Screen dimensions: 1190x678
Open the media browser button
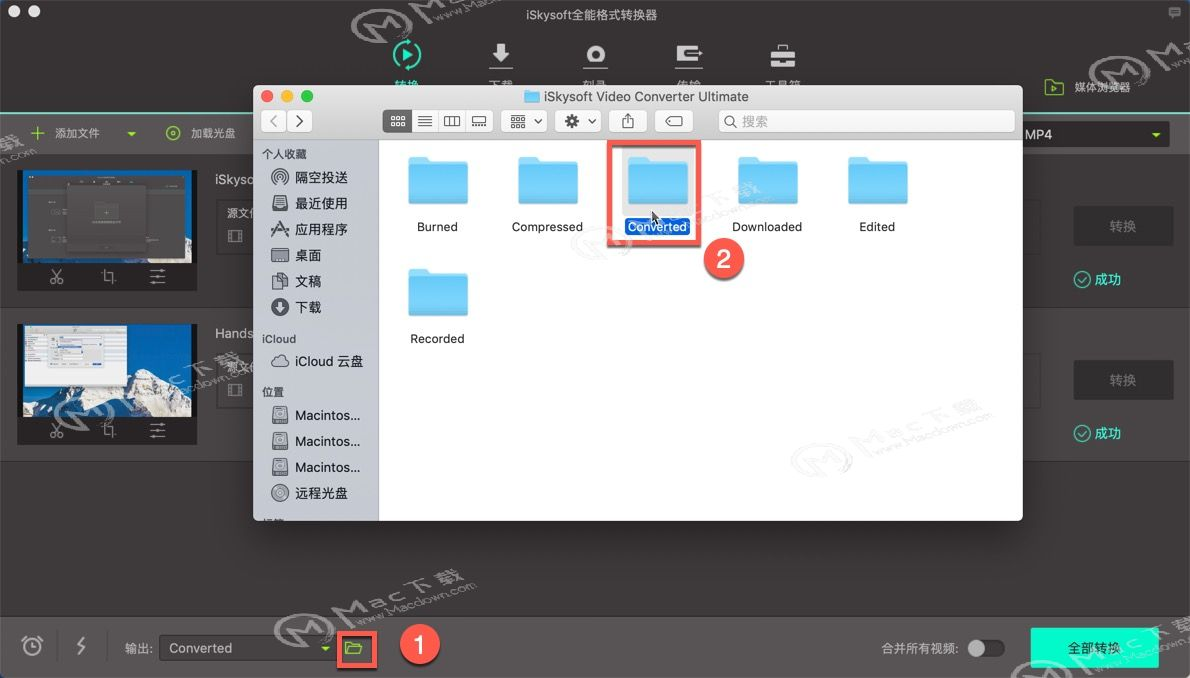point(1088,87)
